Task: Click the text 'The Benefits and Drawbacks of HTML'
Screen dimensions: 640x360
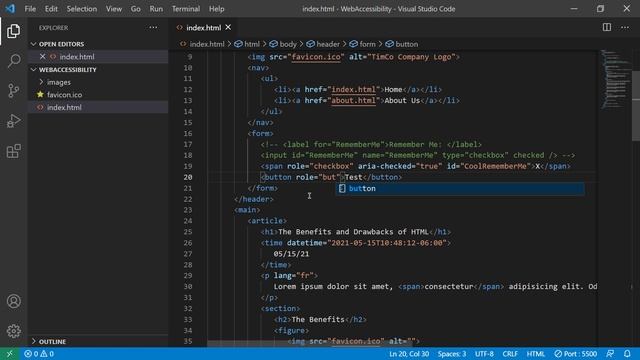Action: tap(353, 232)
